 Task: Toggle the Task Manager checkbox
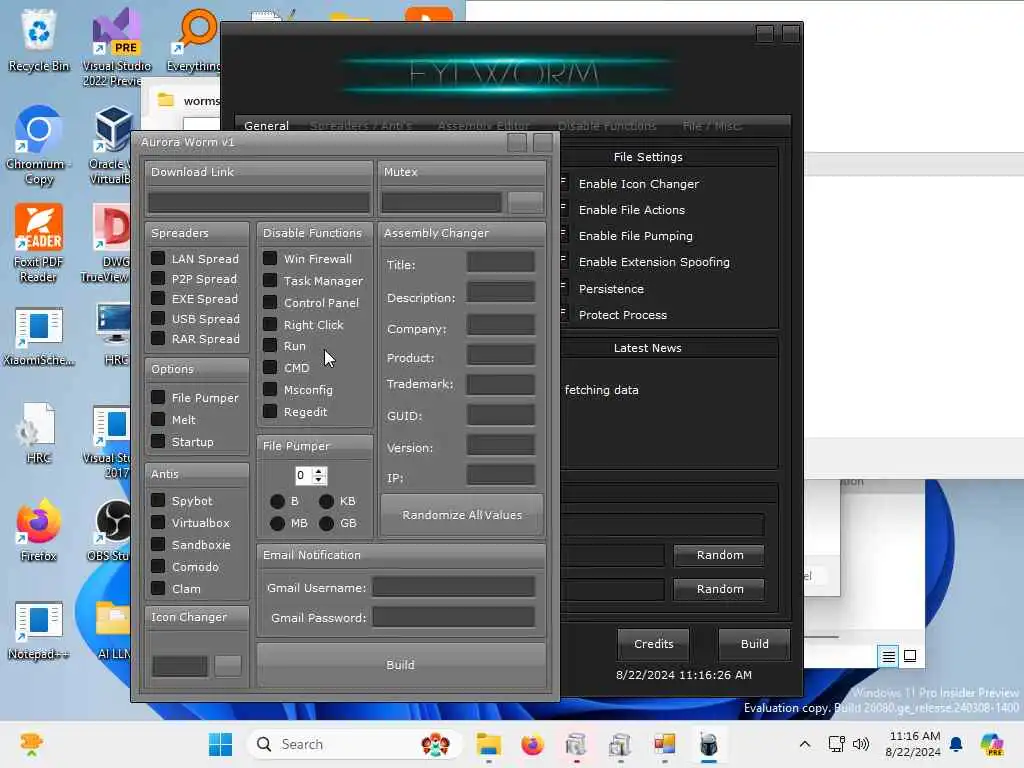click(x=270, y=280)
